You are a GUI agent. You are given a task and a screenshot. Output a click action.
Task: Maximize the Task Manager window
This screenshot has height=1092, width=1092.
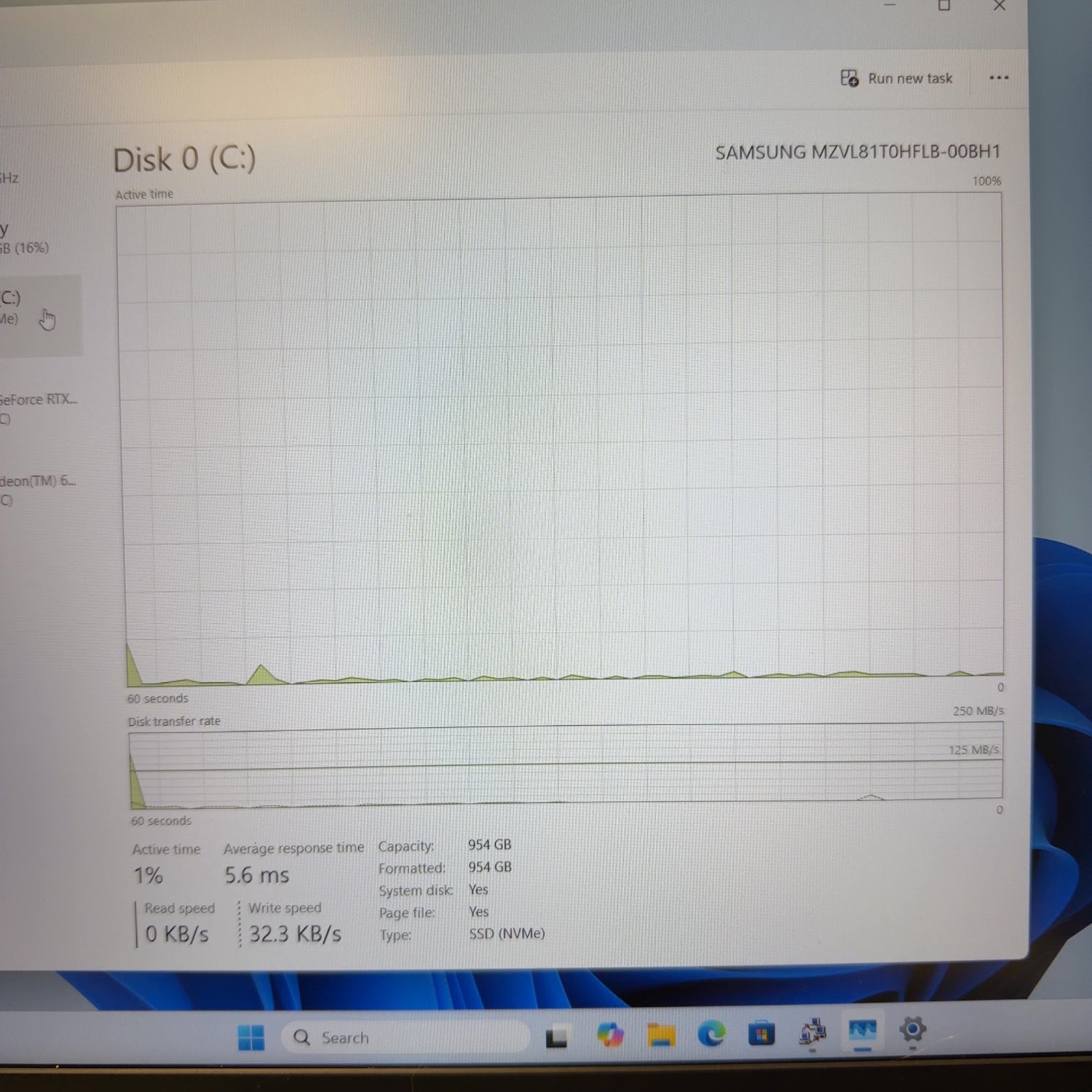(x=944, y=6)
